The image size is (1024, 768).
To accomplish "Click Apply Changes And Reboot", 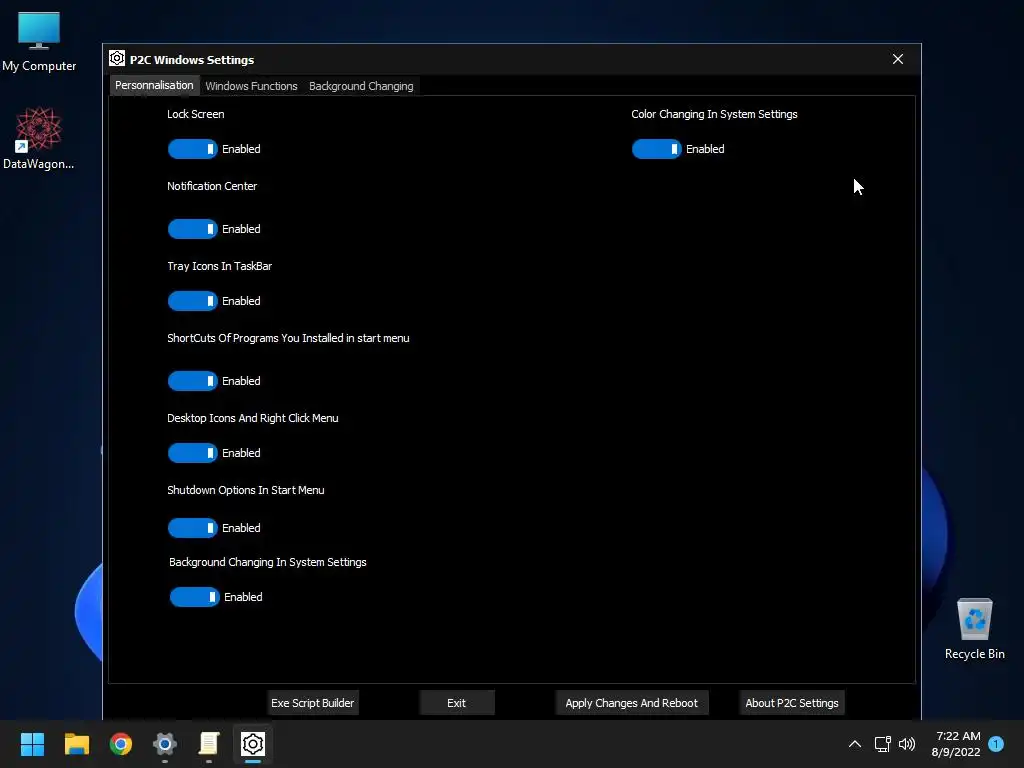I will 632,703.
